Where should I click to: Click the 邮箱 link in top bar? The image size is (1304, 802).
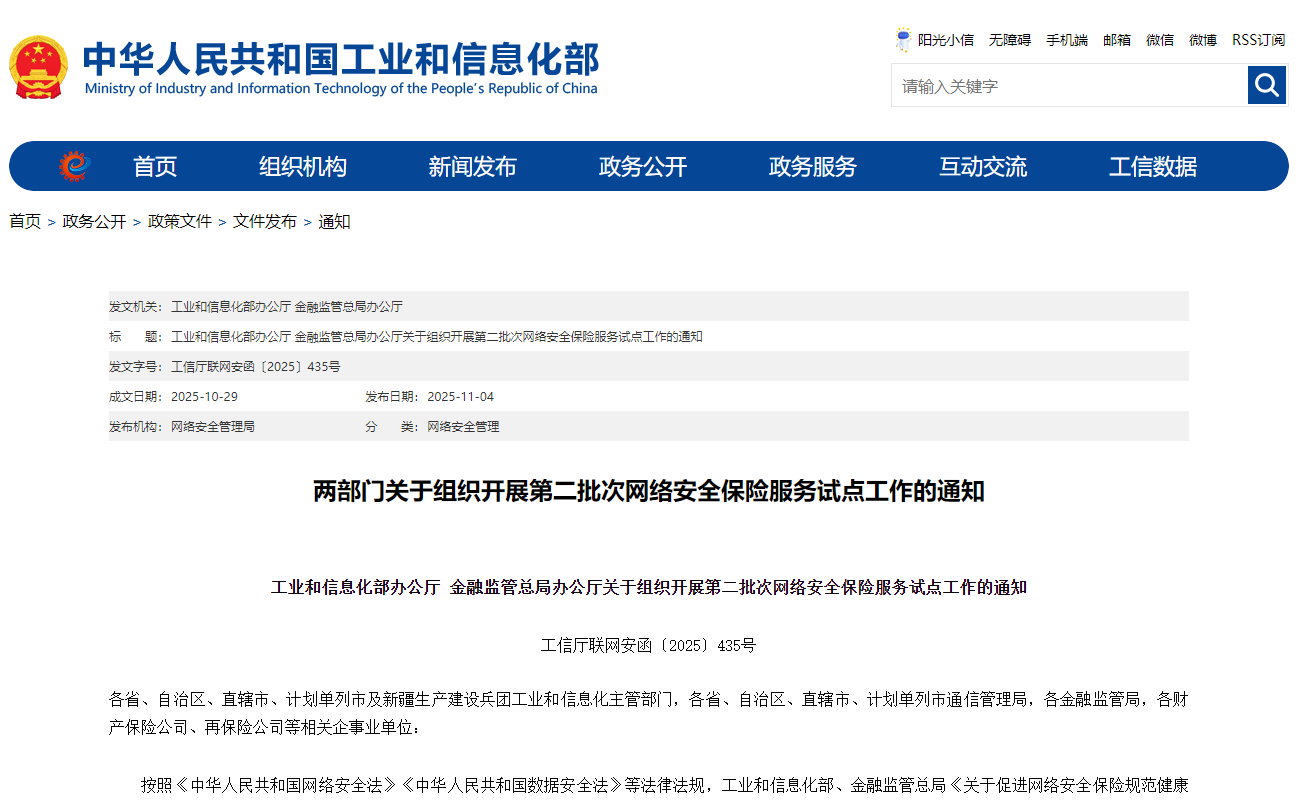point(1117,40)
